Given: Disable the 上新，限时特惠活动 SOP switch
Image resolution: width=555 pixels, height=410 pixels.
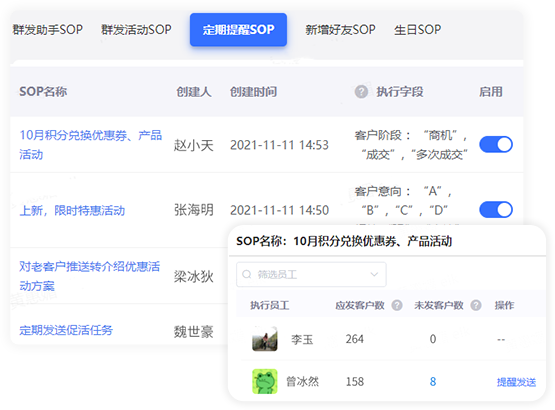Looking at the screenshot, I should point(496,210).
